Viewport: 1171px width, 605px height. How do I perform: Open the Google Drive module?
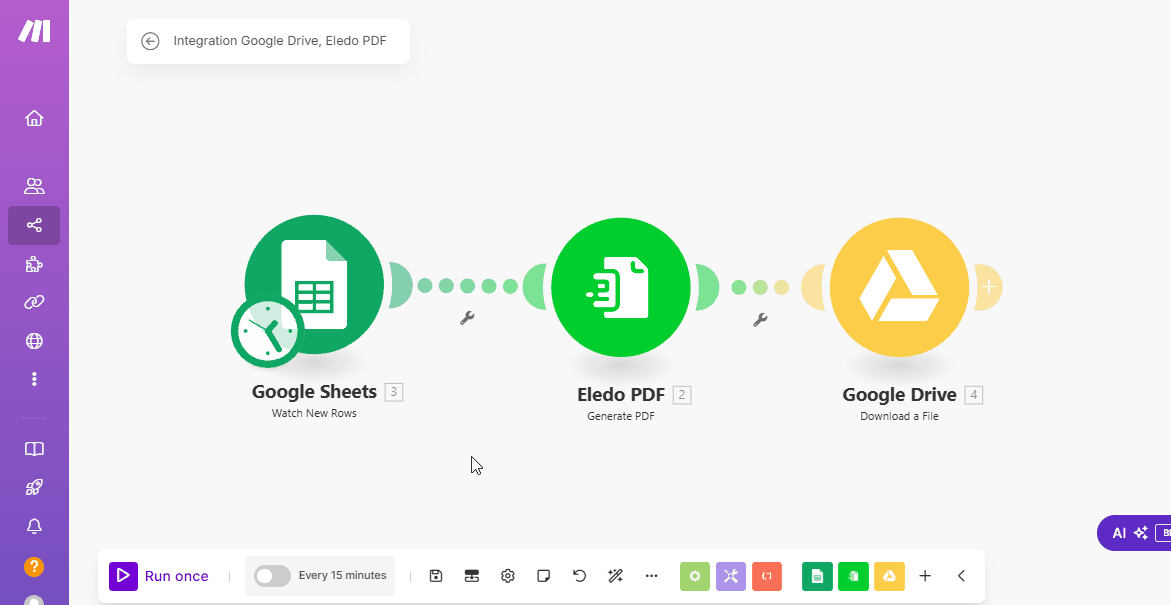click(899, 287)
